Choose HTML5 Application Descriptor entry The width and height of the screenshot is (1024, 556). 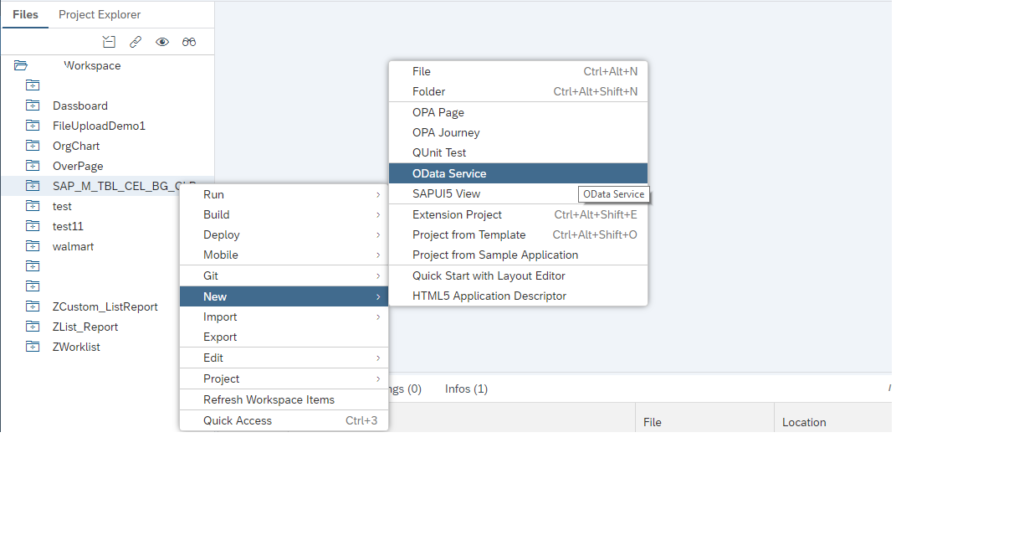(489, 296)
